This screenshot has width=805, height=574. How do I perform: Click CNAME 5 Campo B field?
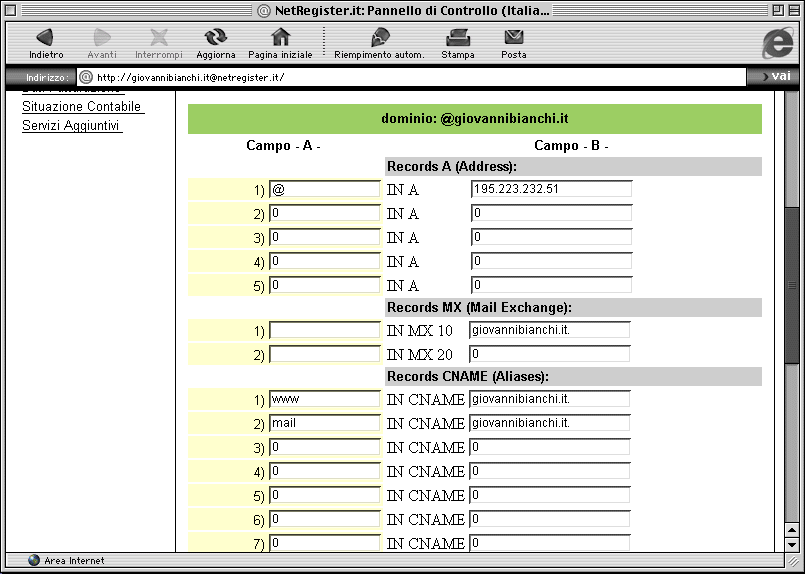550,495
